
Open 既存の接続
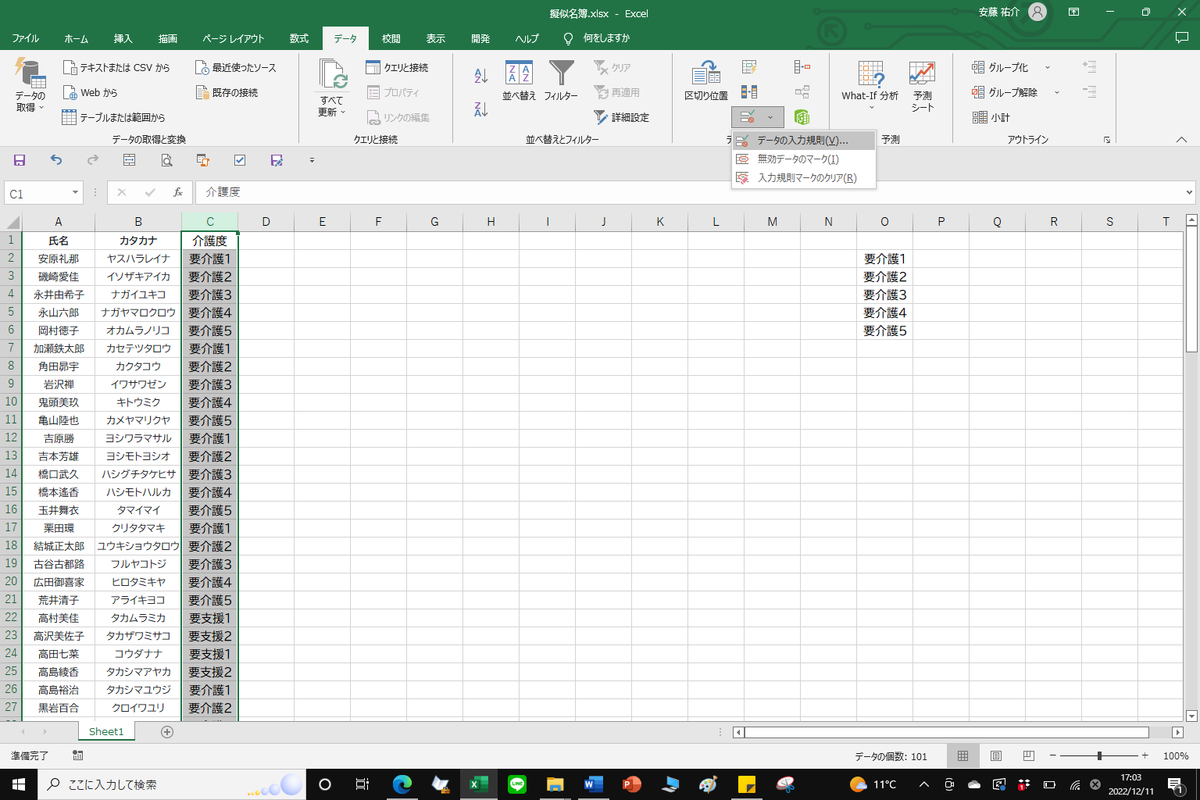[x=225, y=92]
